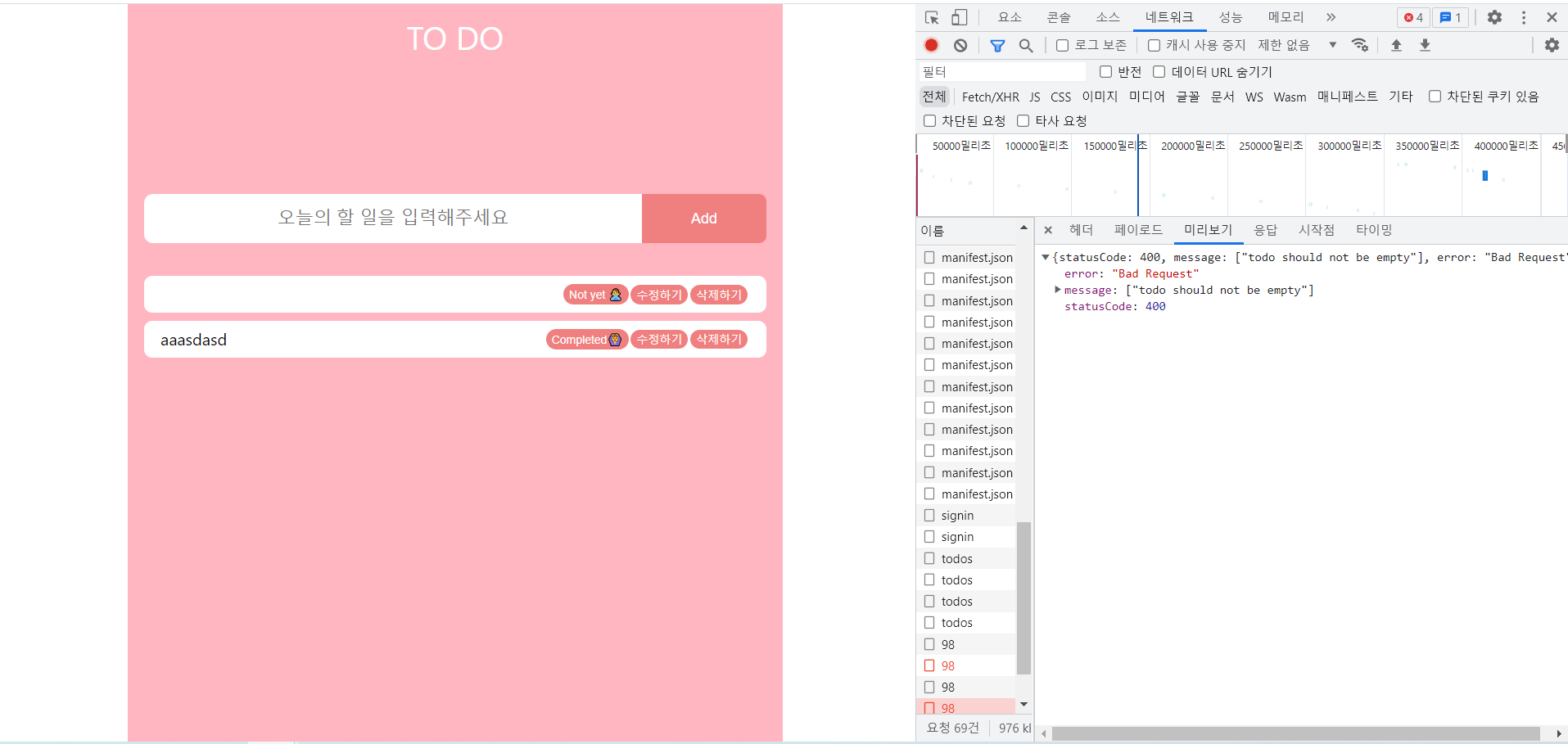Open the 페이로드 request detail tab
The height and width of the screenshot is (744, 1568).
click(x=1138, y=230)
